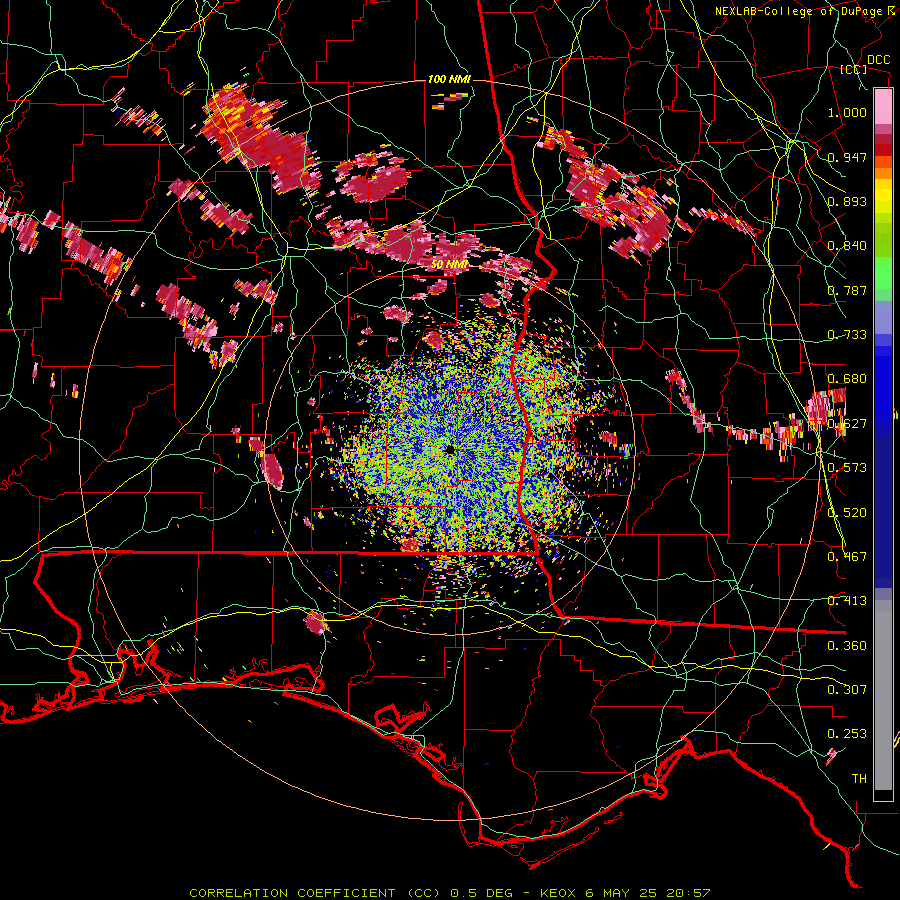Click the 0.520 color scale label
900x900 pixels.
pyautogui.click(x=847, y=513)
